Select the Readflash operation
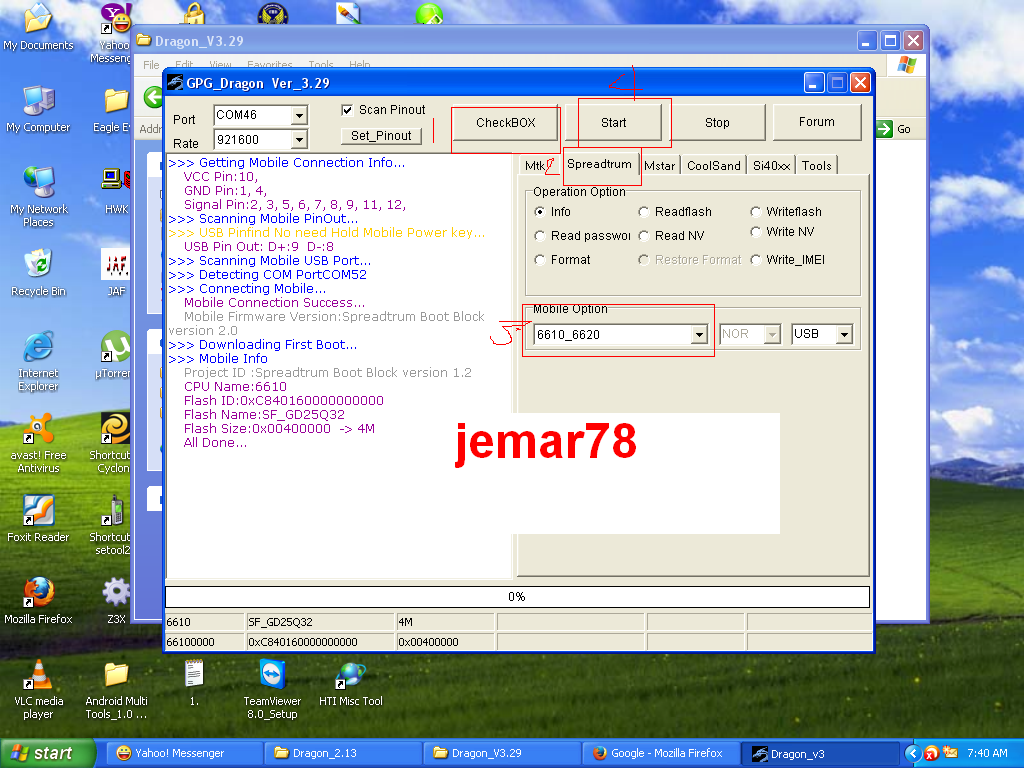This screenshot has width=1024, height=768. pos(644,212)
